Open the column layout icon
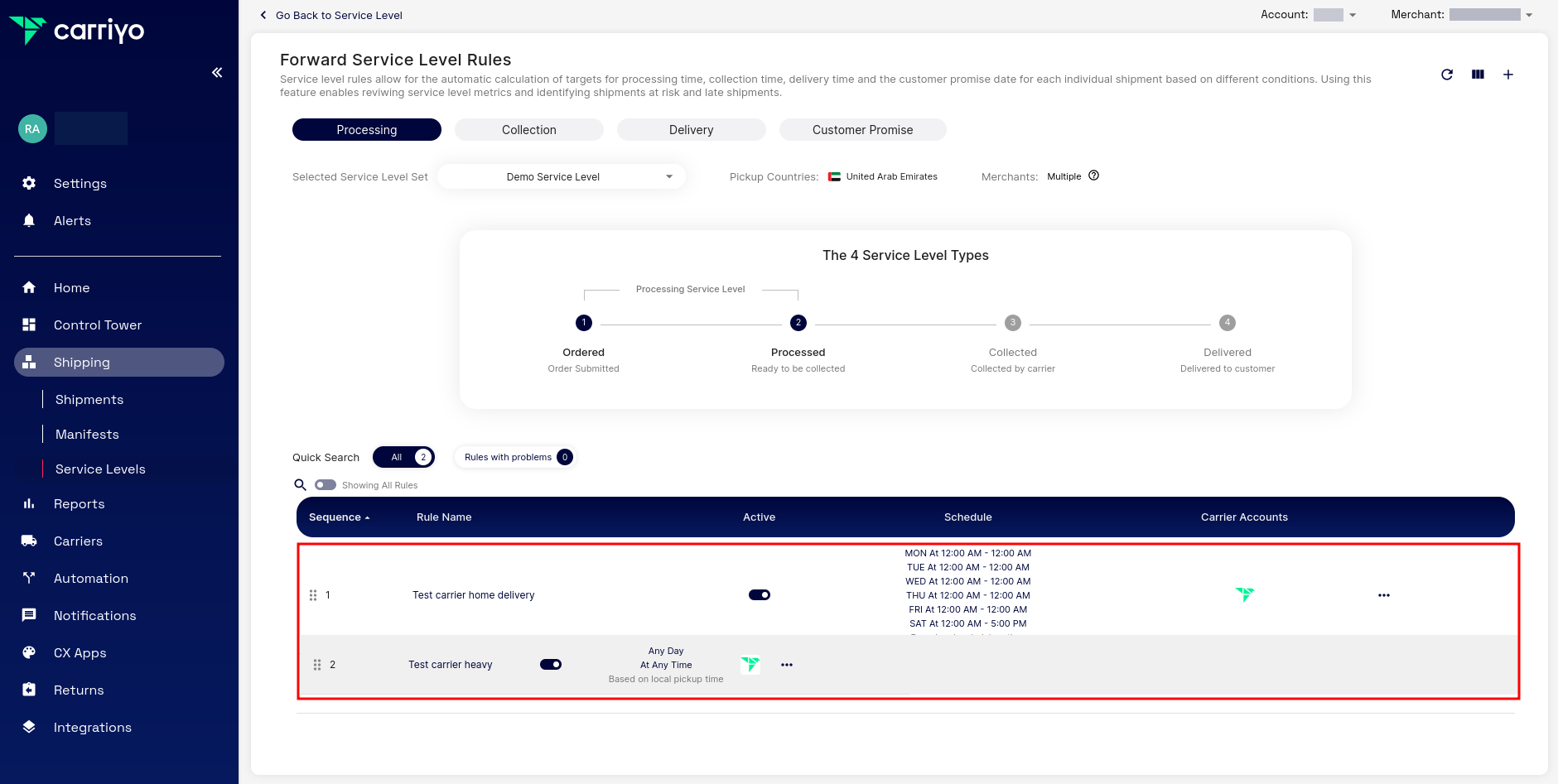 [x=1478, y=75]
